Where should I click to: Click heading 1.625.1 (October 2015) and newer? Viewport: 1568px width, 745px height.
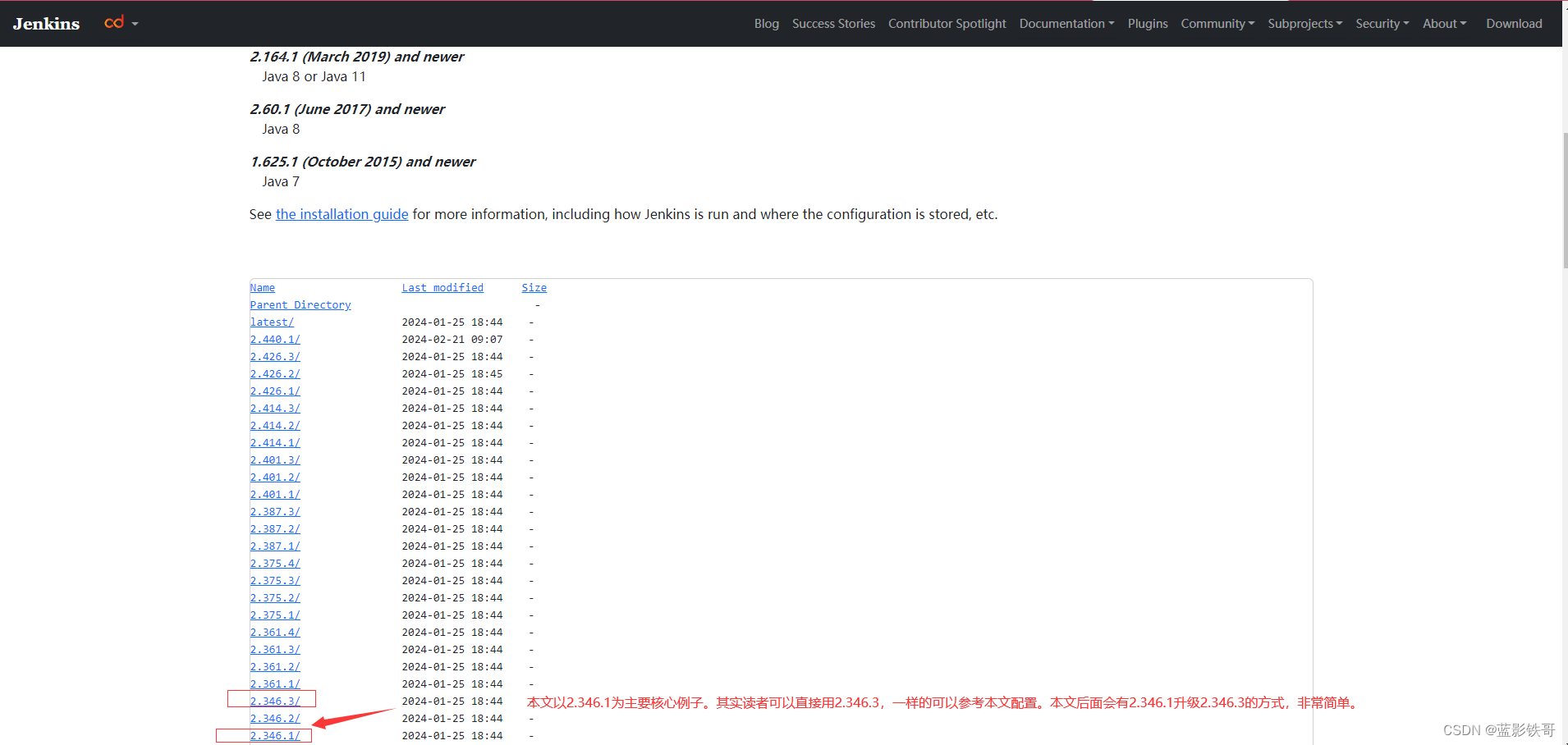[x=362, y=162]
